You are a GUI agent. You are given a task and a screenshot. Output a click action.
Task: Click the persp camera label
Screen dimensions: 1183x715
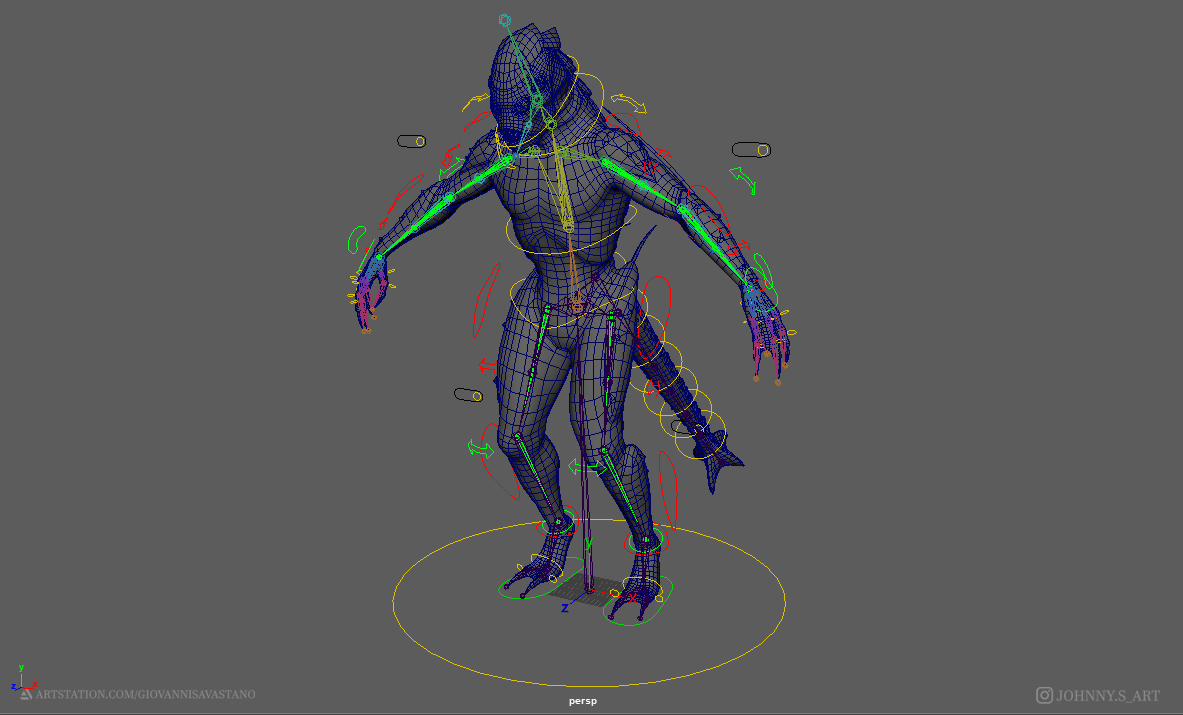click(x=582, y=701)
